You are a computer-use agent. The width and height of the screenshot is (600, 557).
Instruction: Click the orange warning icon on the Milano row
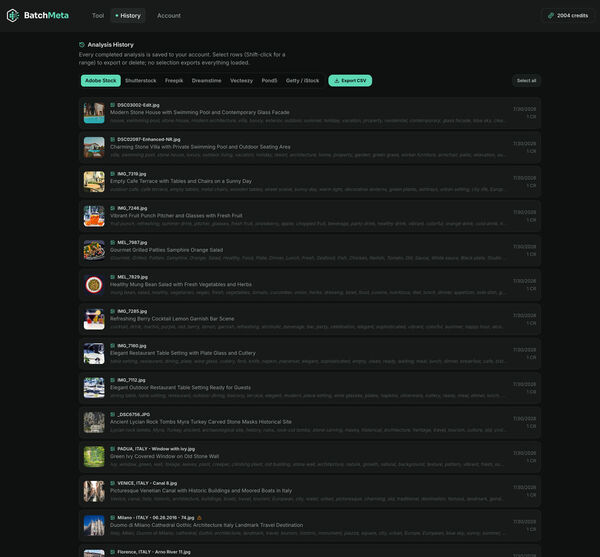pos(199,518)
